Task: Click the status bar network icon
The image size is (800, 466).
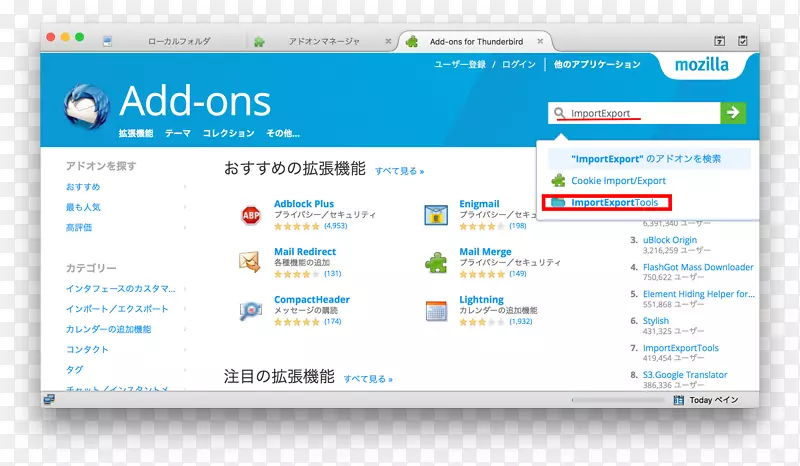Action: tap(49, 399)
